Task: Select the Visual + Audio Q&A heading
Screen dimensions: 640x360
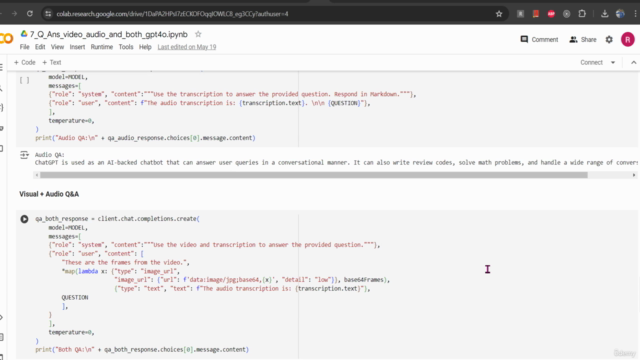Action: coord(49,194)
